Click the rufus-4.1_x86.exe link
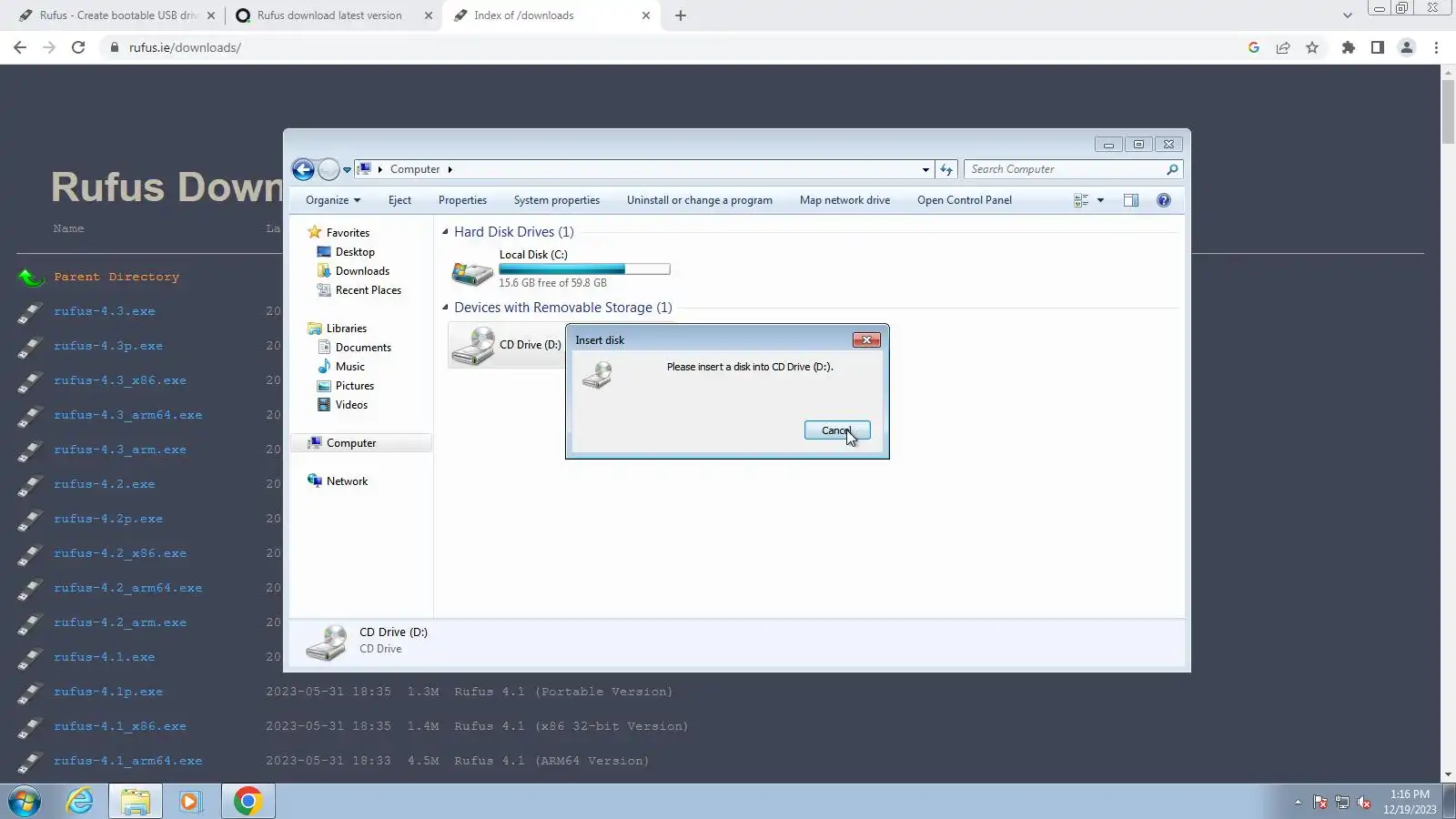This screenshot has height=819, width=1456. 120,726
